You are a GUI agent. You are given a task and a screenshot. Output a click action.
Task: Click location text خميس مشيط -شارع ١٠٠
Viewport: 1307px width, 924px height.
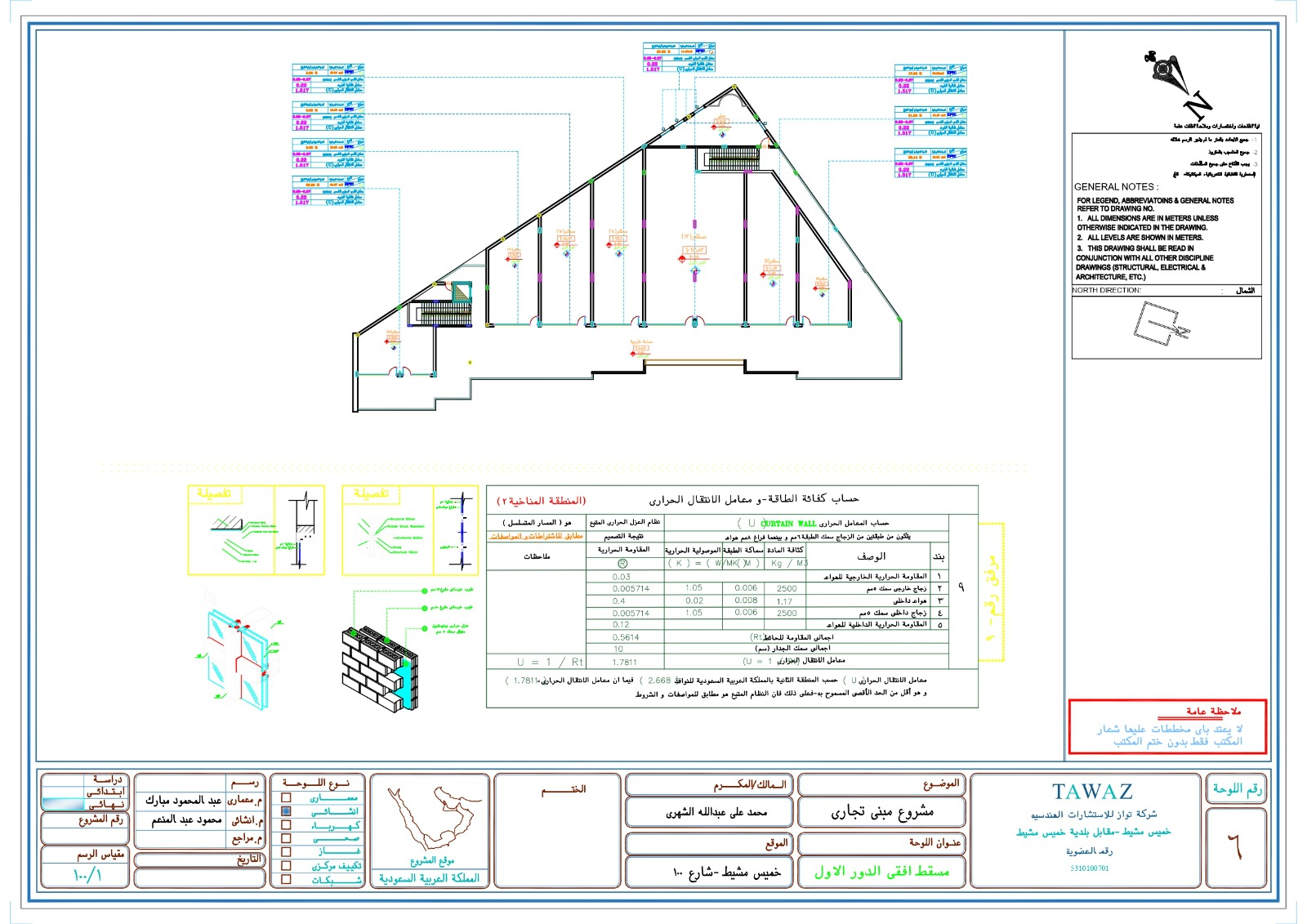pos(727,873)
